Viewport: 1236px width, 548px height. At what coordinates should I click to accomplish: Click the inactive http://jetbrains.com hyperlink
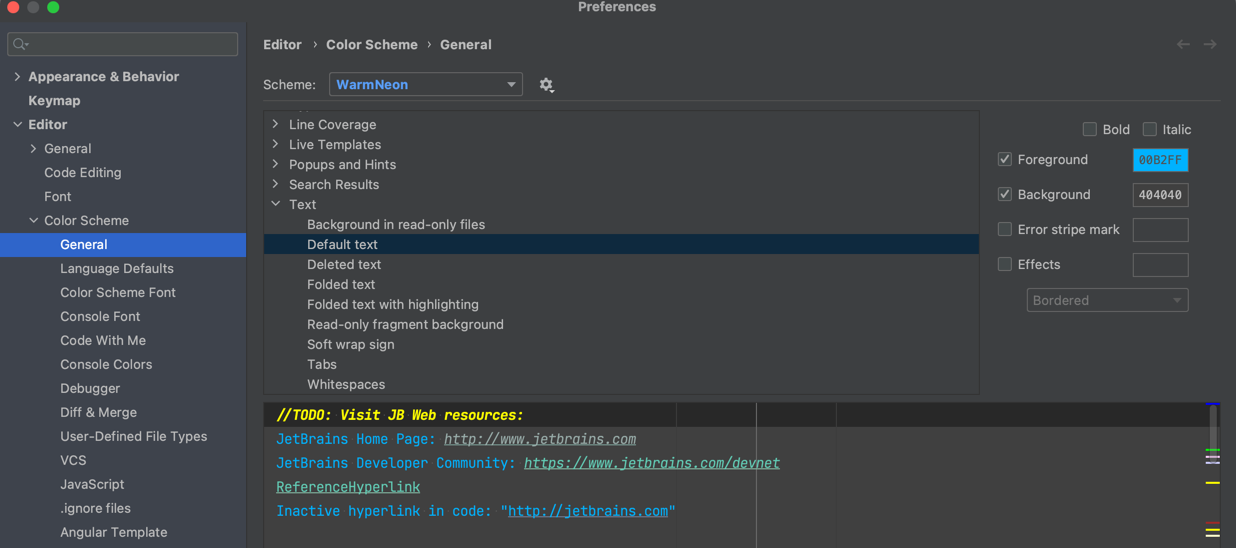[x=588, y=511]
